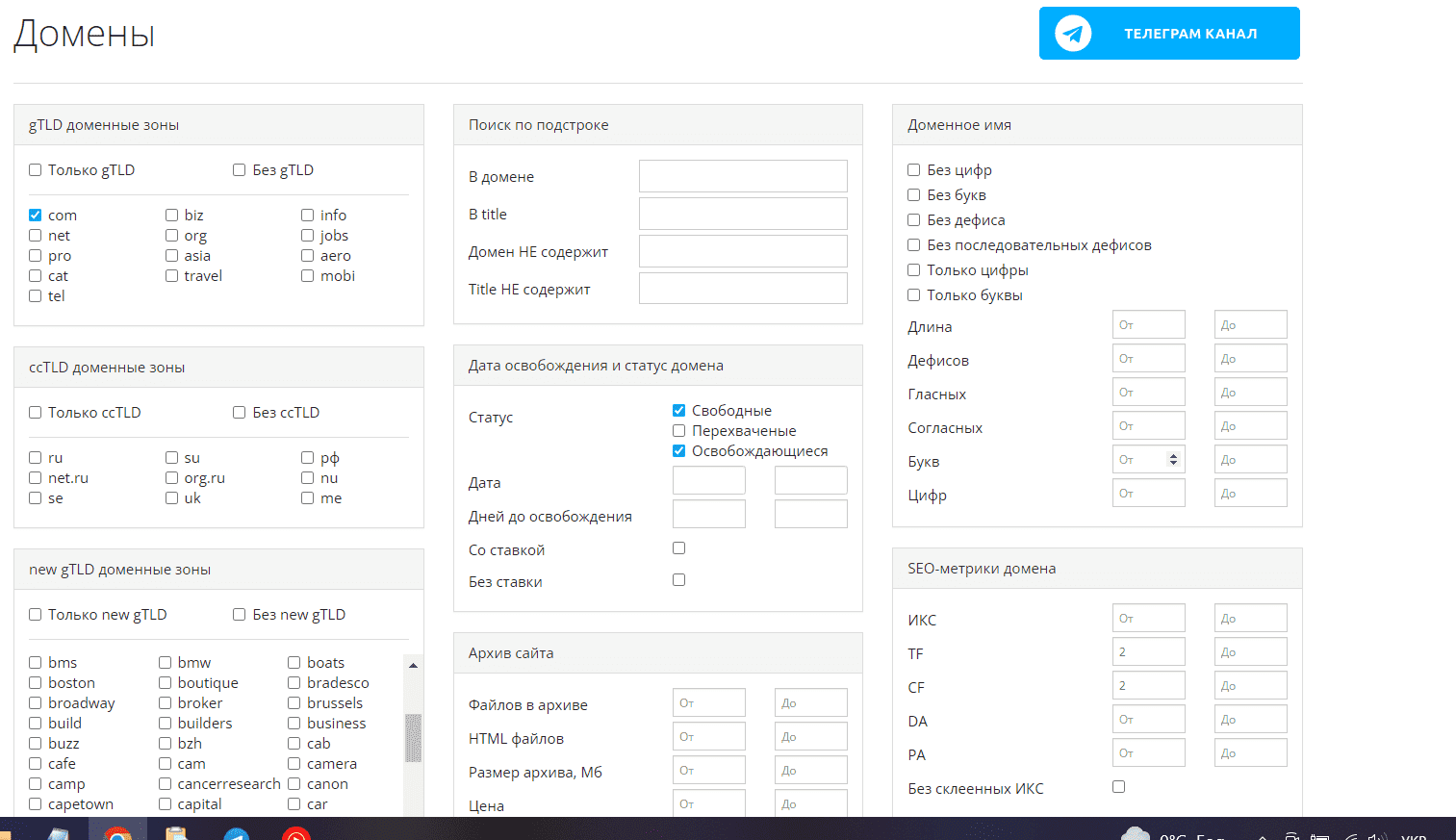This screenshot has width=1456, height=840.
Task: Select the boutique new gTLD checkbox
Action: coord(166,683)
